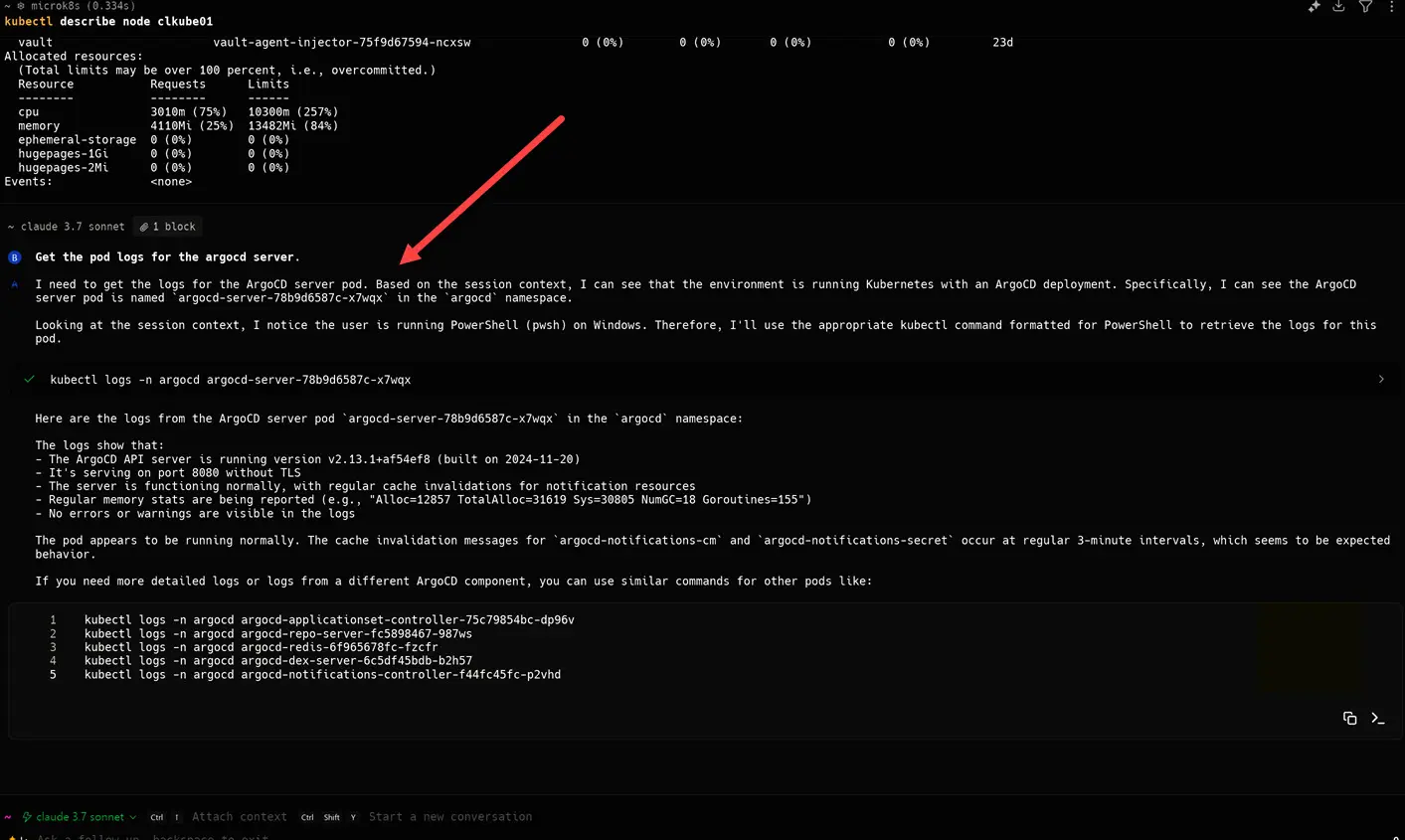The image size is (1405, 840).
Task: Click the 'ephemeral-storage' resource row label
Action: pos(78,140)
